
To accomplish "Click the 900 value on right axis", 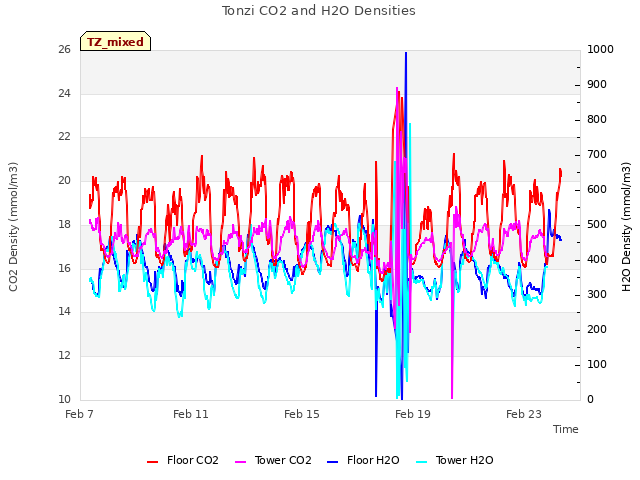I will point(597,84).
